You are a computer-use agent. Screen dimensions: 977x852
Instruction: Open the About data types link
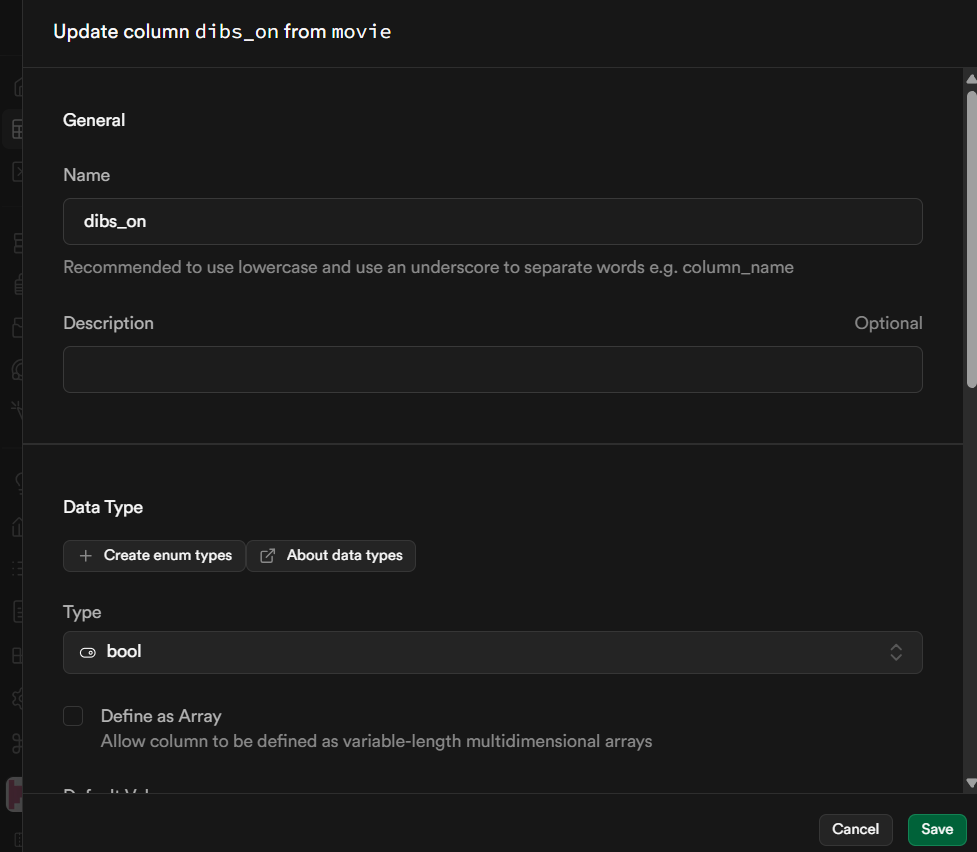(331, 556)
